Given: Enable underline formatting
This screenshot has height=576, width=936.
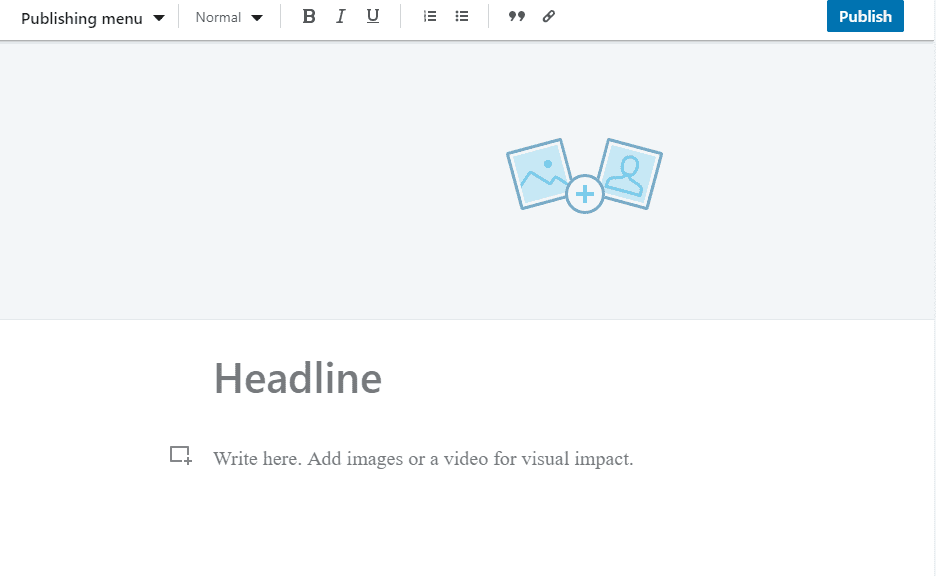Looking at the screenshot, I should coord(372,16).
